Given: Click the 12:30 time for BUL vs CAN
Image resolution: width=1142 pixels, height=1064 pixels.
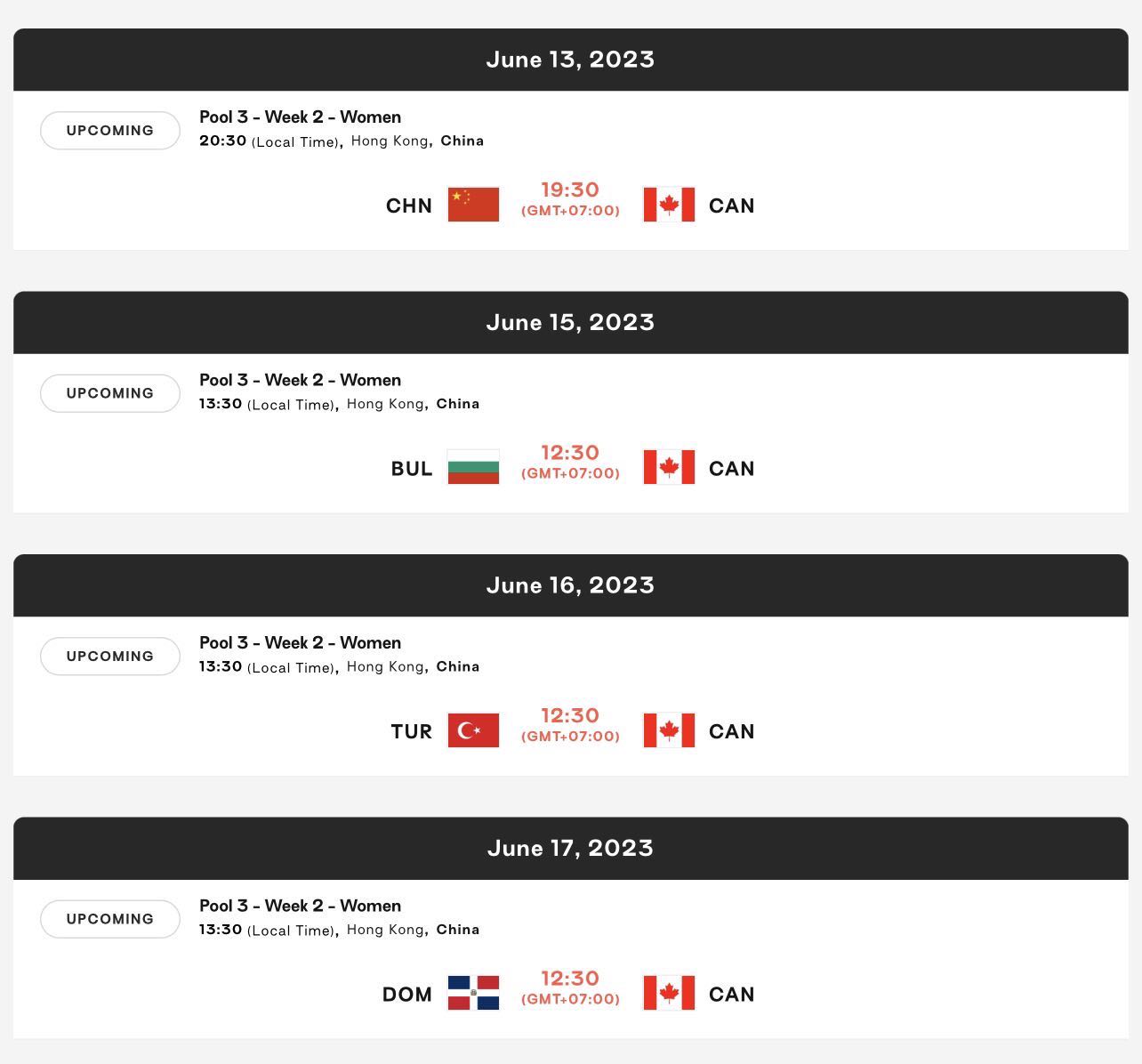Looking at the screenshot, I should point(570,453).
